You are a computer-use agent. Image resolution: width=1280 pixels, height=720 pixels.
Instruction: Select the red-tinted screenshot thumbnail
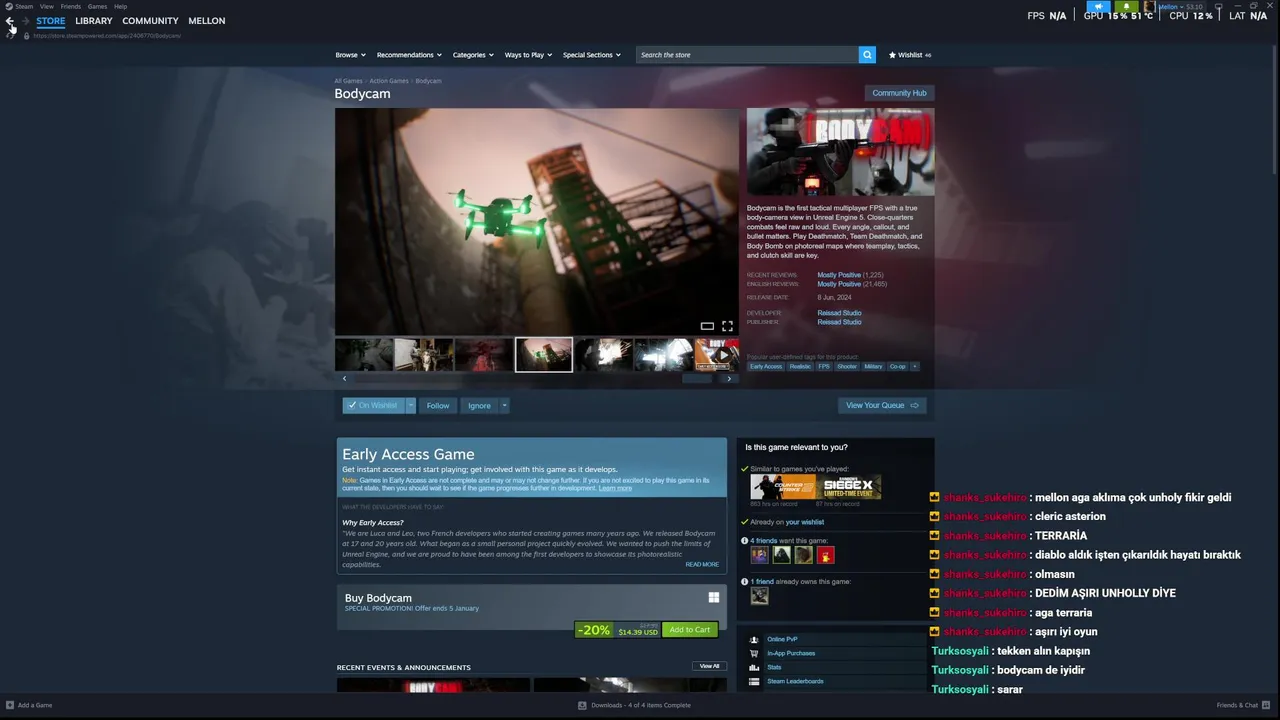483,354
